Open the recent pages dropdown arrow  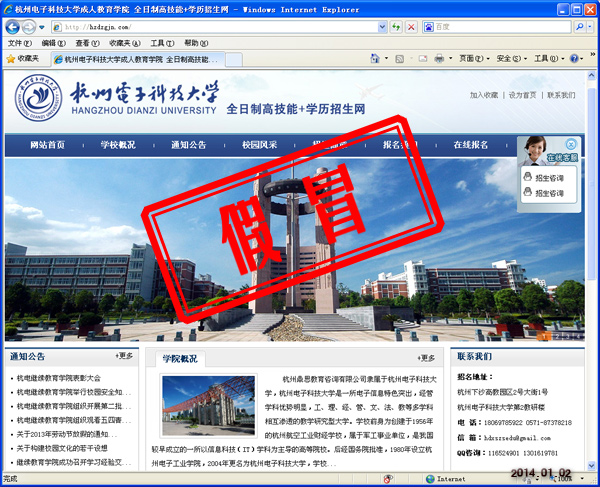tap(41, 27)
